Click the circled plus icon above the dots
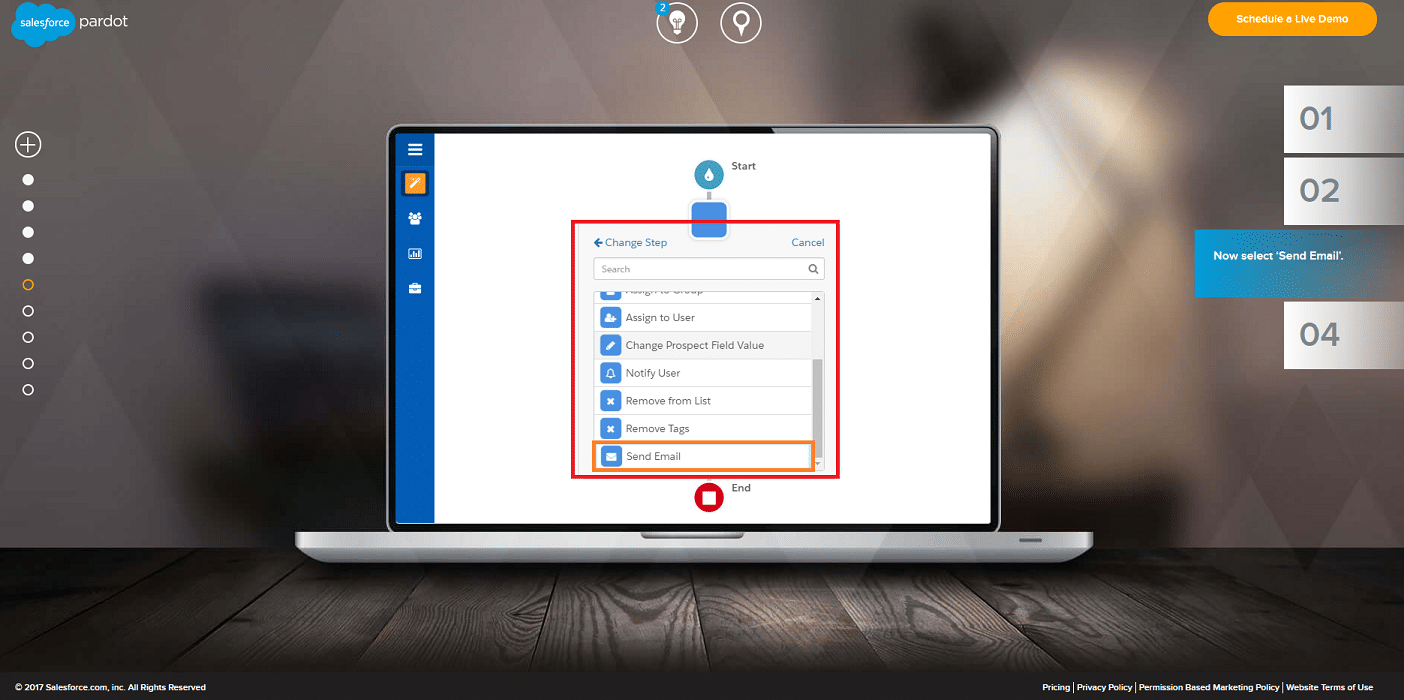Screen dimensions: 1404x700 28,145
